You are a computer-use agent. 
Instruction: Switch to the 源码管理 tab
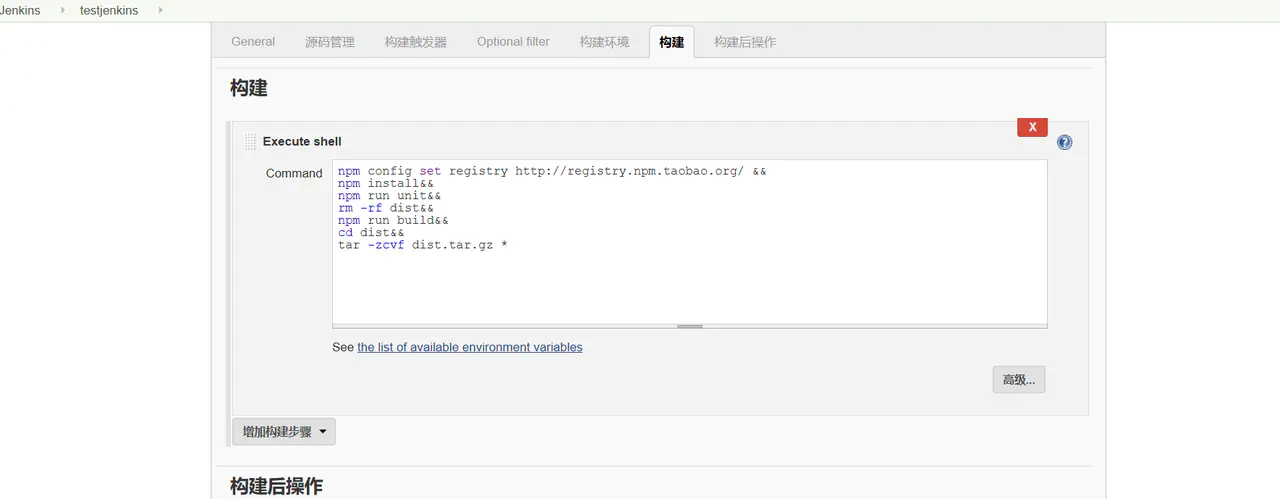click(x=330, y=42)
